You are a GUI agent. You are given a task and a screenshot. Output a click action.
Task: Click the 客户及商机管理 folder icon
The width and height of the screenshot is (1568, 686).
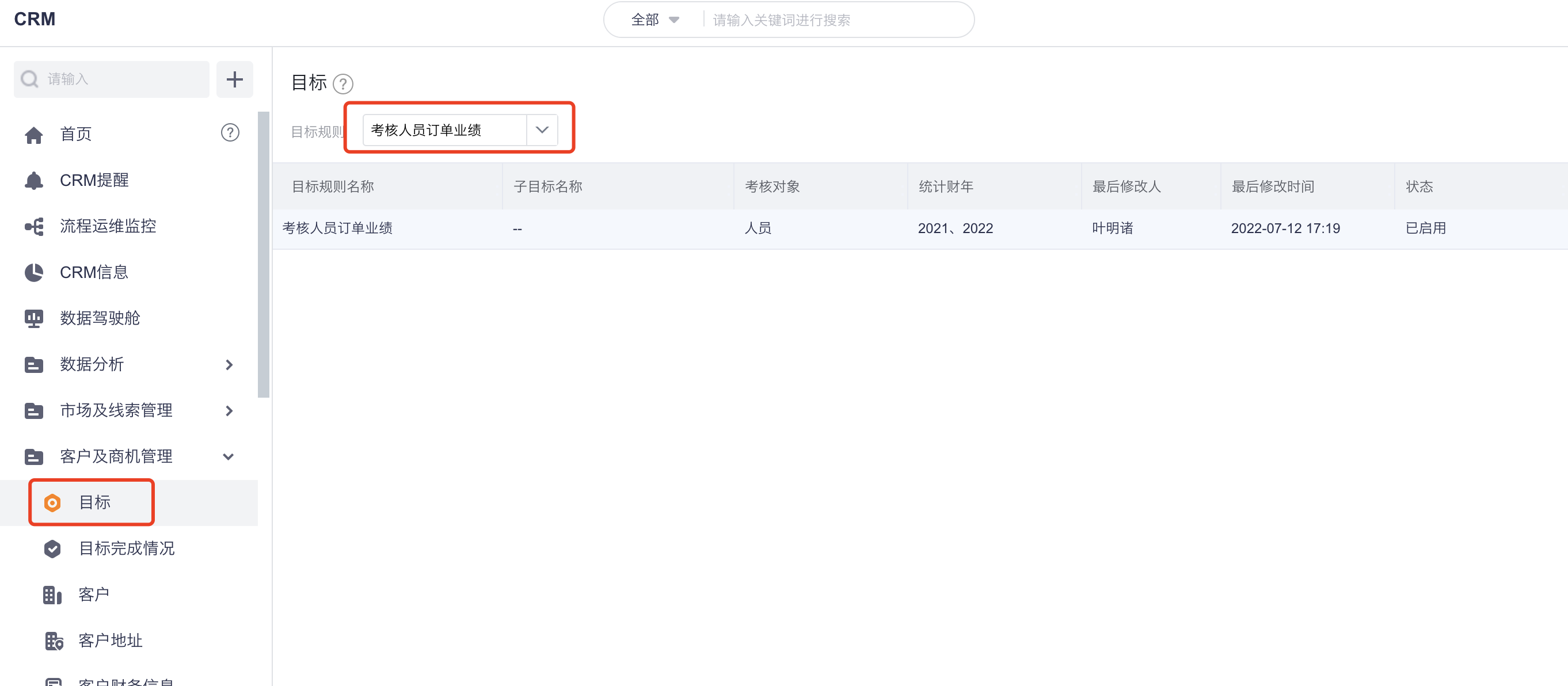pyautogui.click(x=34, y=456)
